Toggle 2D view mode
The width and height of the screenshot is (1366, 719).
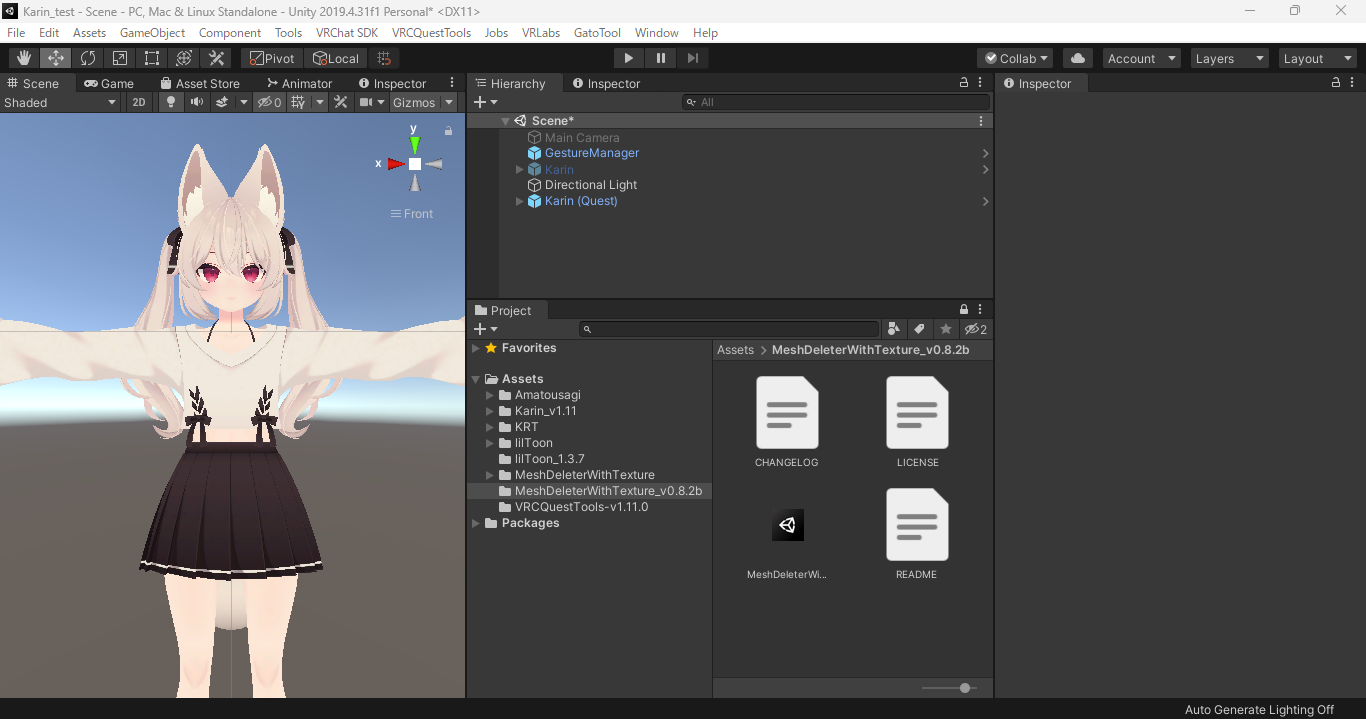139,102
